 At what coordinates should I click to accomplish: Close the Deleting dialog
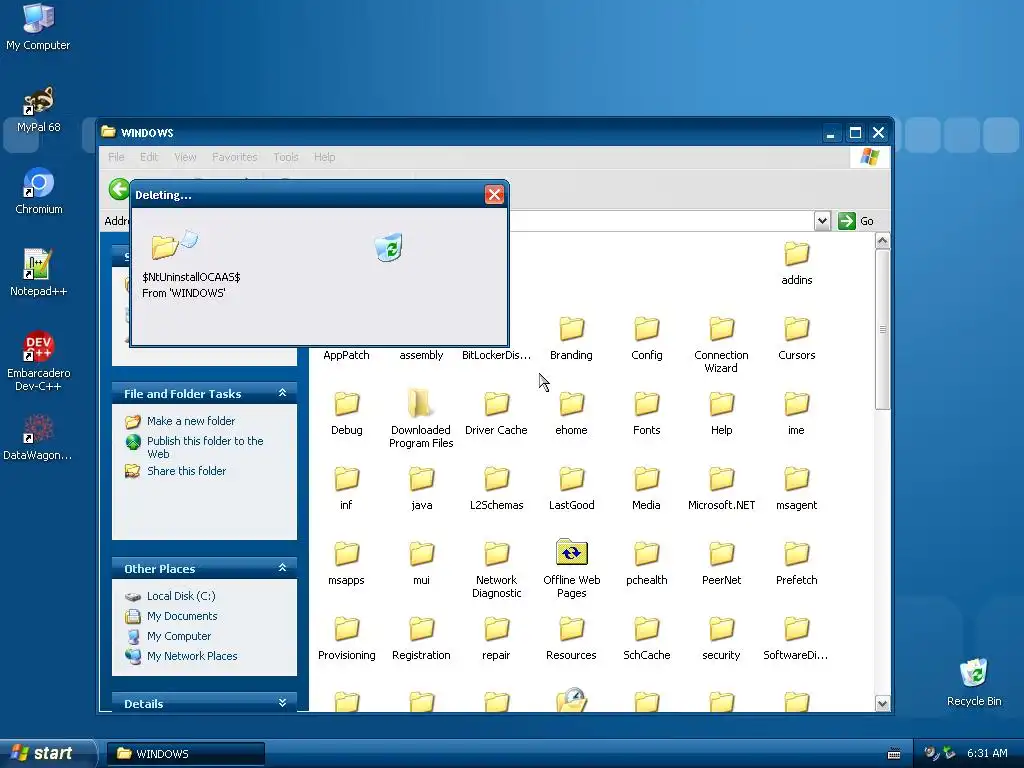pos(494,195)
